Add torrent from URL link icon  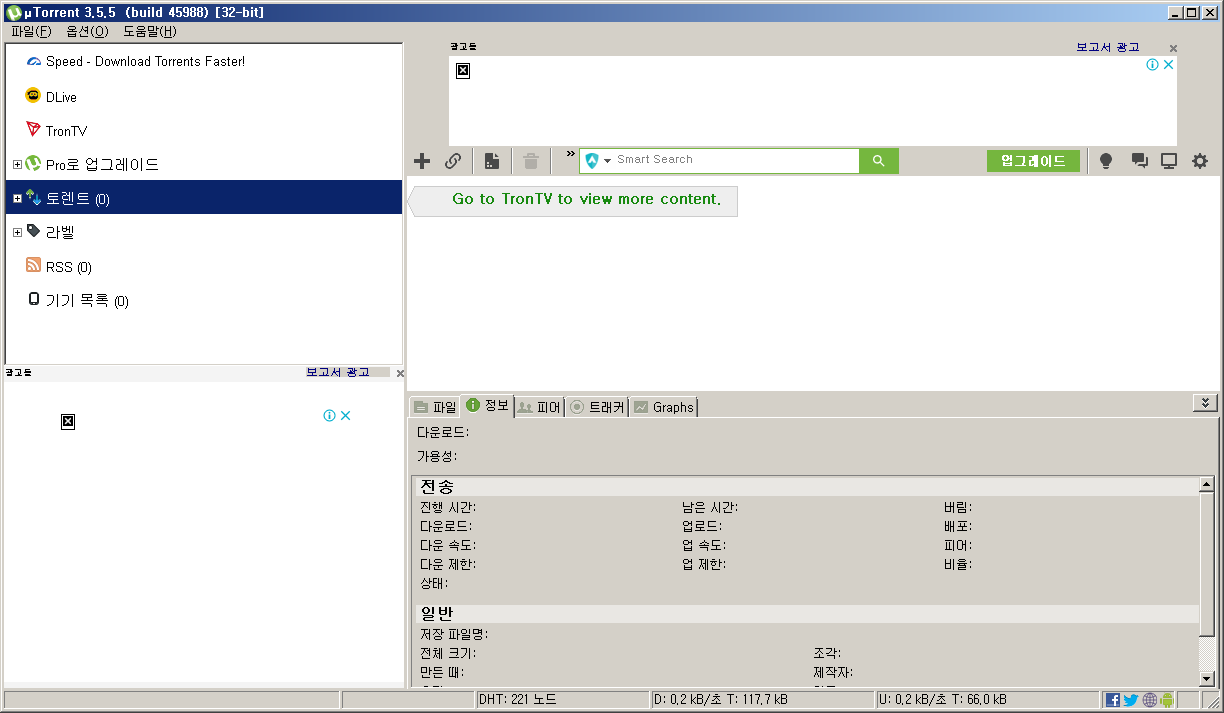453,161
